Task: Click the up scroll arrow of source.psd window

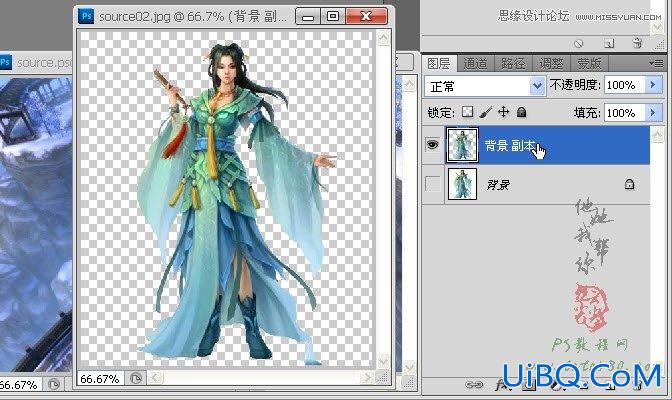Action: point(410,84)
